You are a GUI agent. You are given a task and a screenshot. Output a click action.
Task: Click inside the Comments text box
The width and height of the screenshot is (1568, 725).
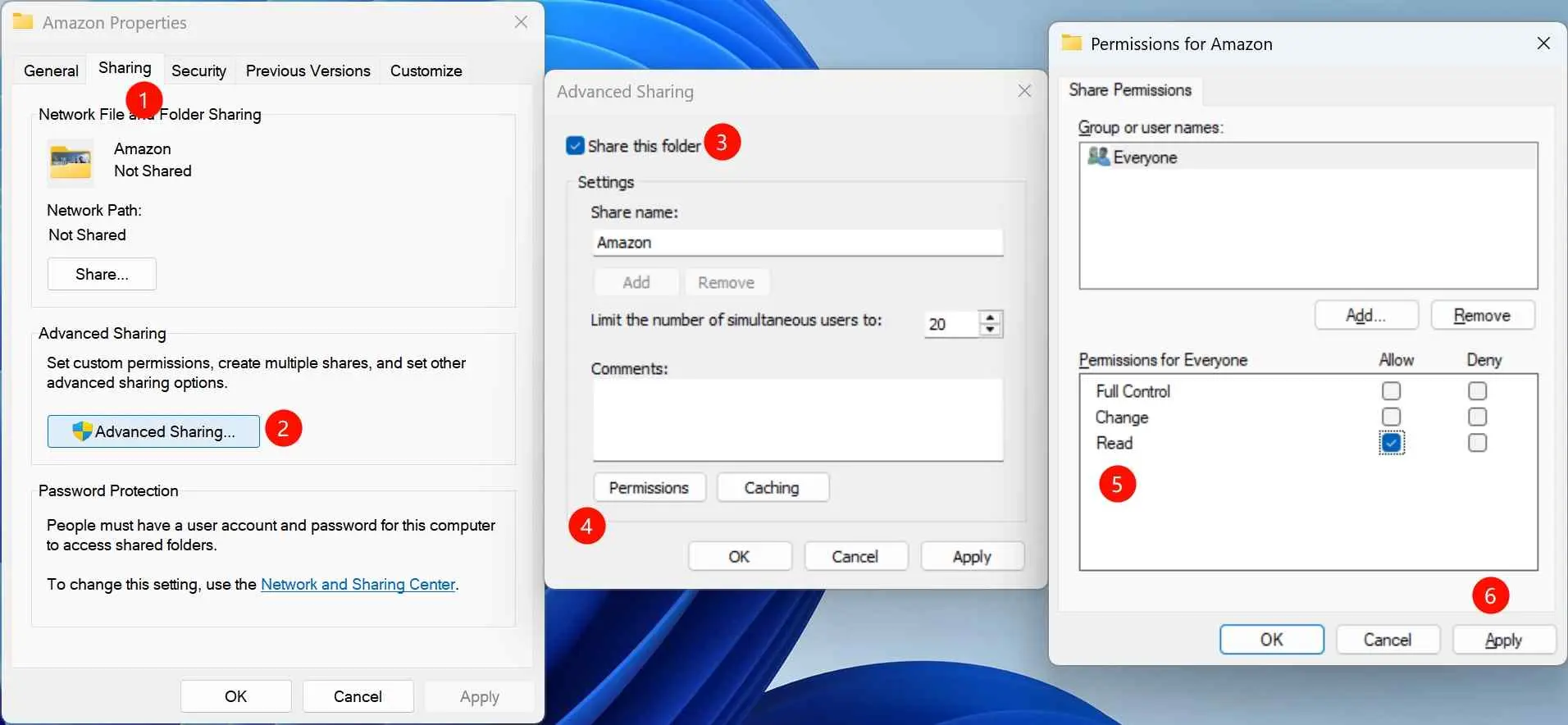click(797, 419)
